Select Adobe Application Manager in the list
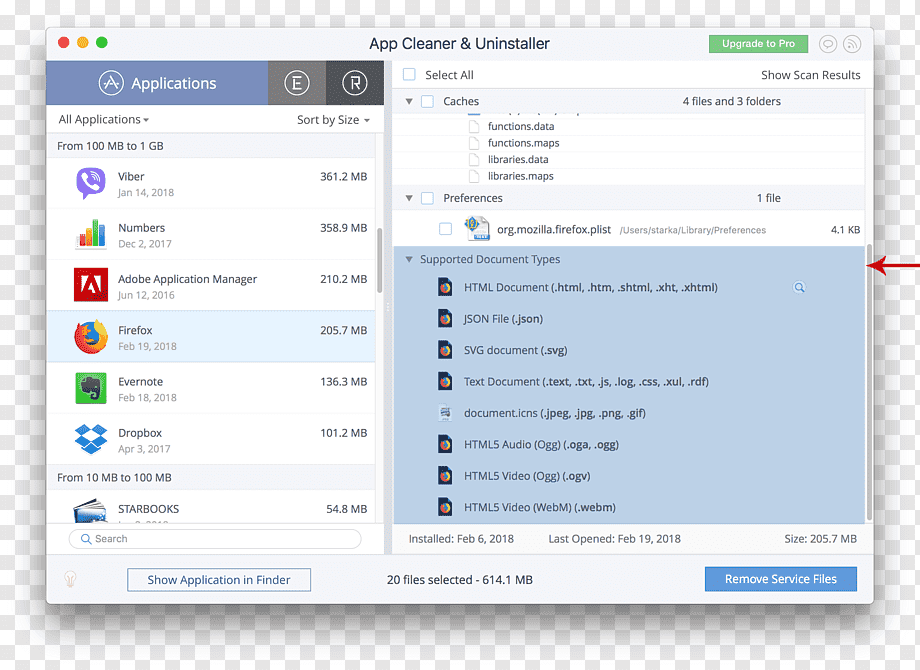920x670 pixels. [211, 286]
